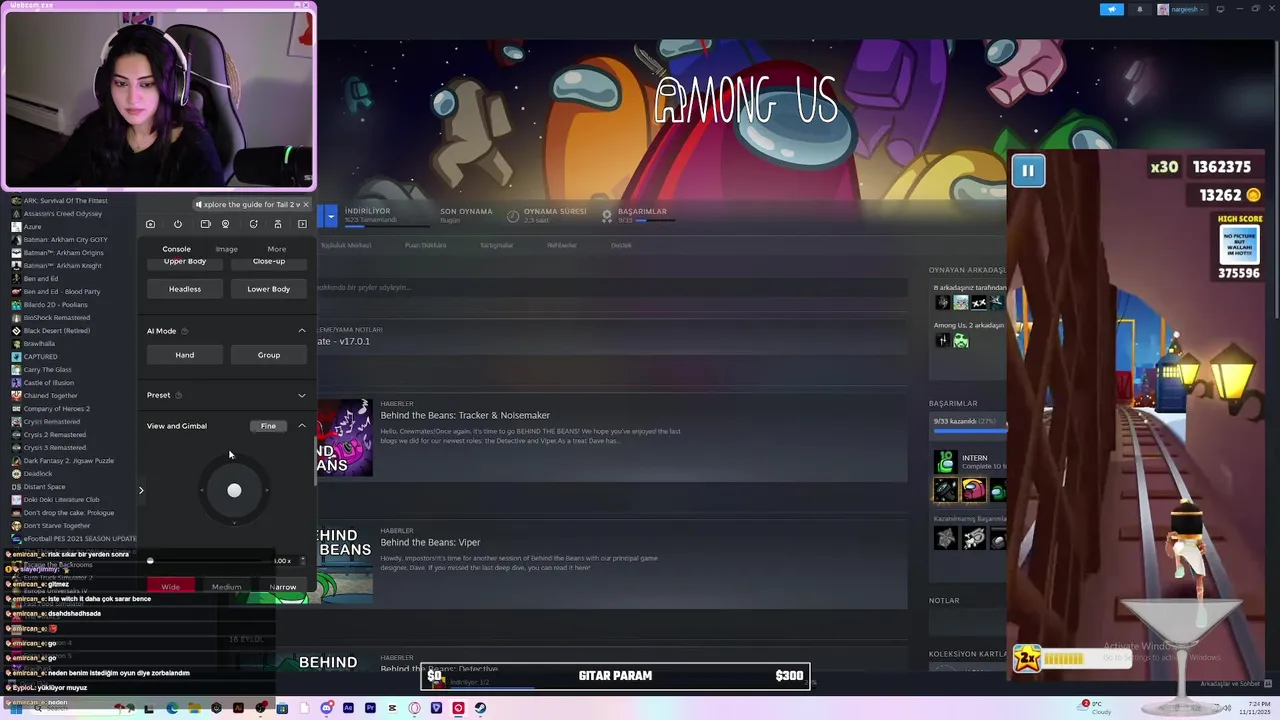Select BioShock Remastered in game list
The image size is (1280, 720).
click(x=57, y=318)
